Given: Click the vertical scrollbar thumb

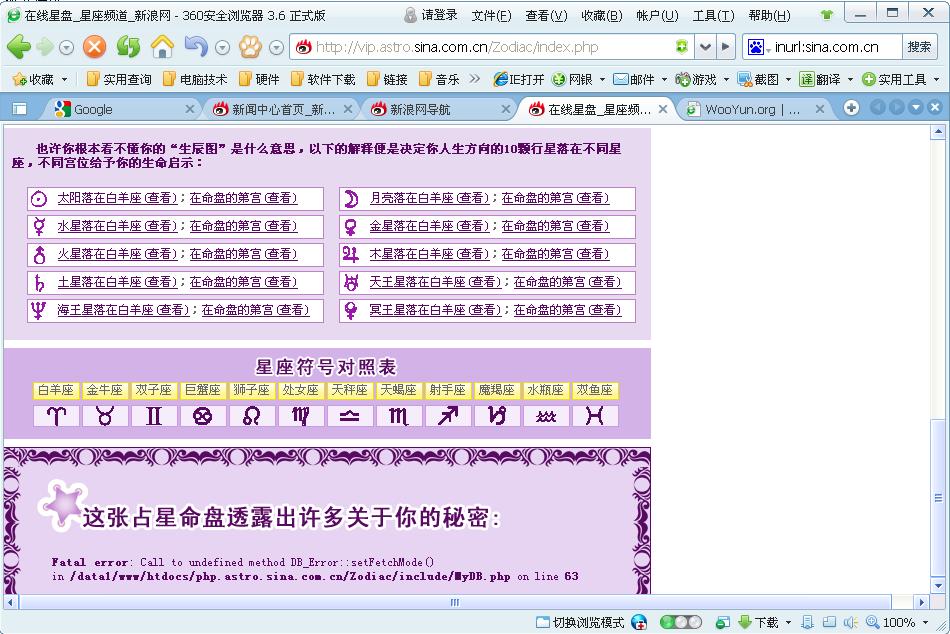Looking at the screenshot, I should pos(938,498).
